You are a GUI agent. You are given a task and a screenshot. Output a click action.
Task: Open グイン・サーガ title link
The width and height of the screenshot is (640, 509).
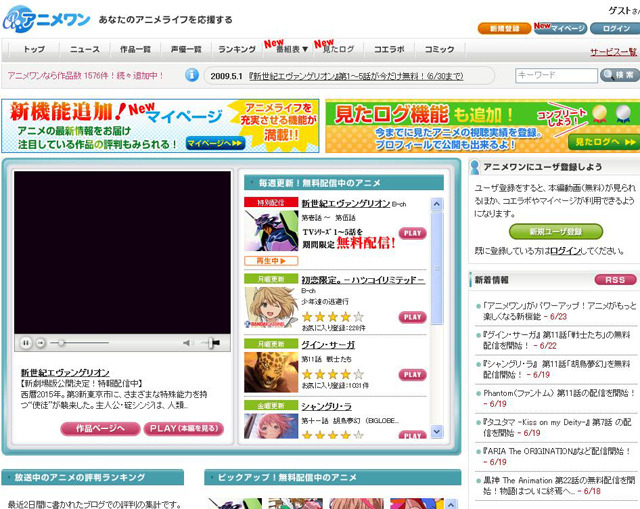[328, 345]
